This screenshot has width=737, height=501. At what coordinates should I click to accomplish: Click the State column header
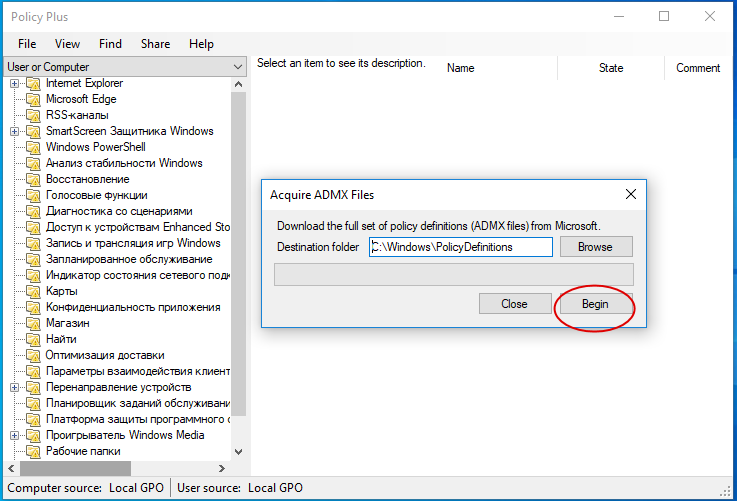[611, 68]
